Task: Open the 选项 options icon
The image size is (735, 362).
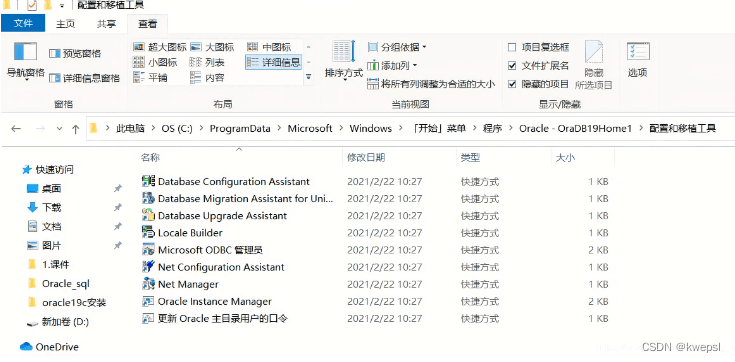Action: [638, 51]
